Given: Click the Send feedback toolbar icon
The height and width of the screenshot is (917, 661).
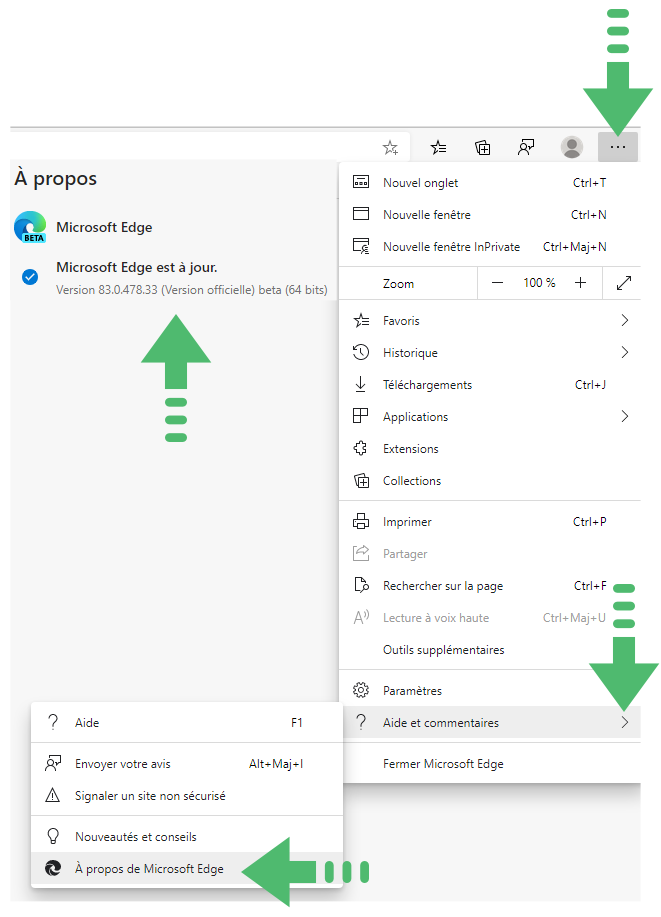Looking at the screenshot, I should point(526,147).
